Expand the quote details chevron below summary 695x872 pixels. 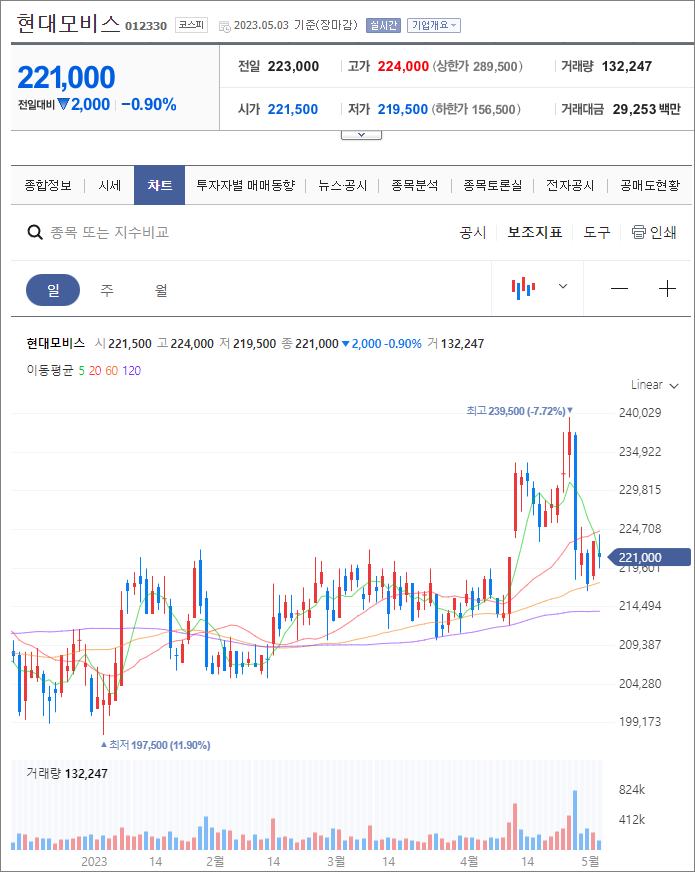coord(361,135)
